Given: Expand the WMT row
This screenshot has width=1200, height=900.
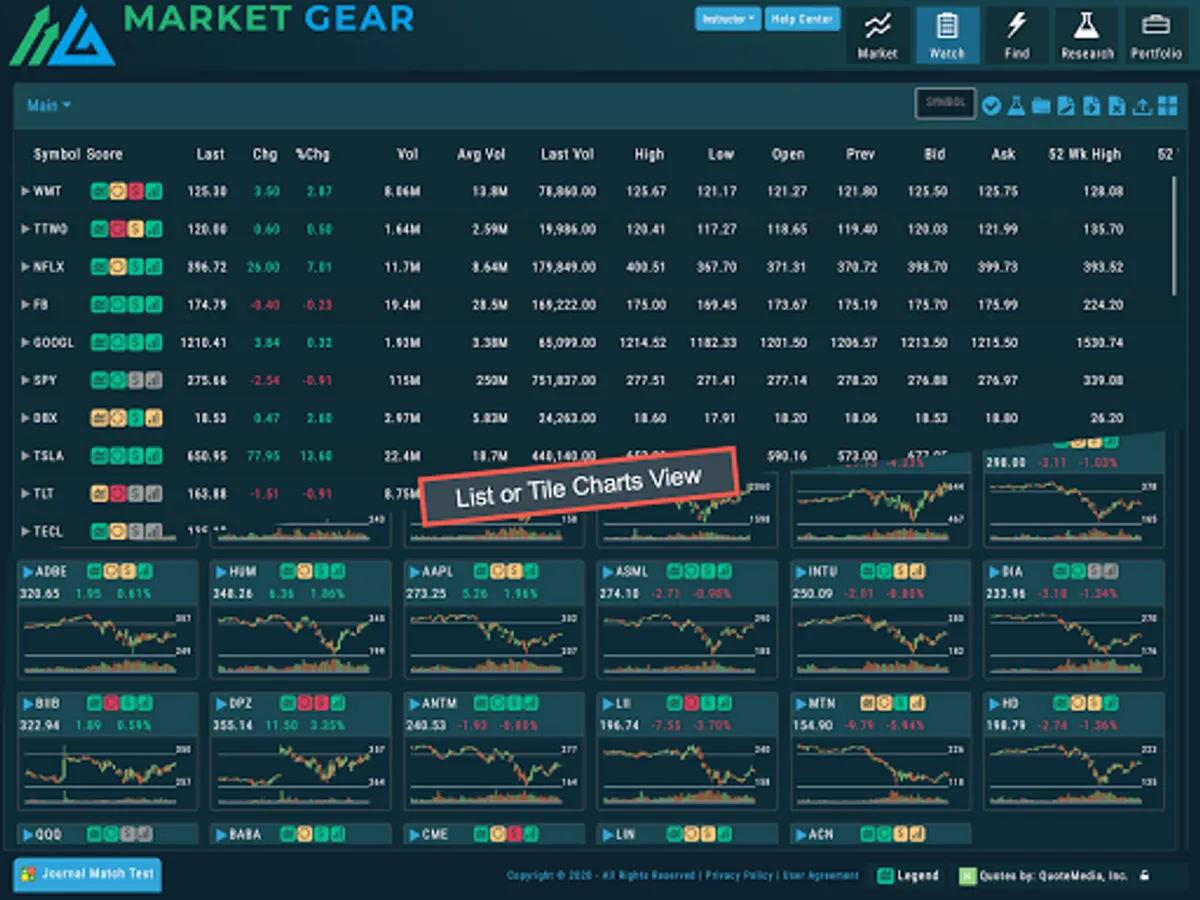Looking at the screenshot, I should pyautogui.click(x=26, y=191).
